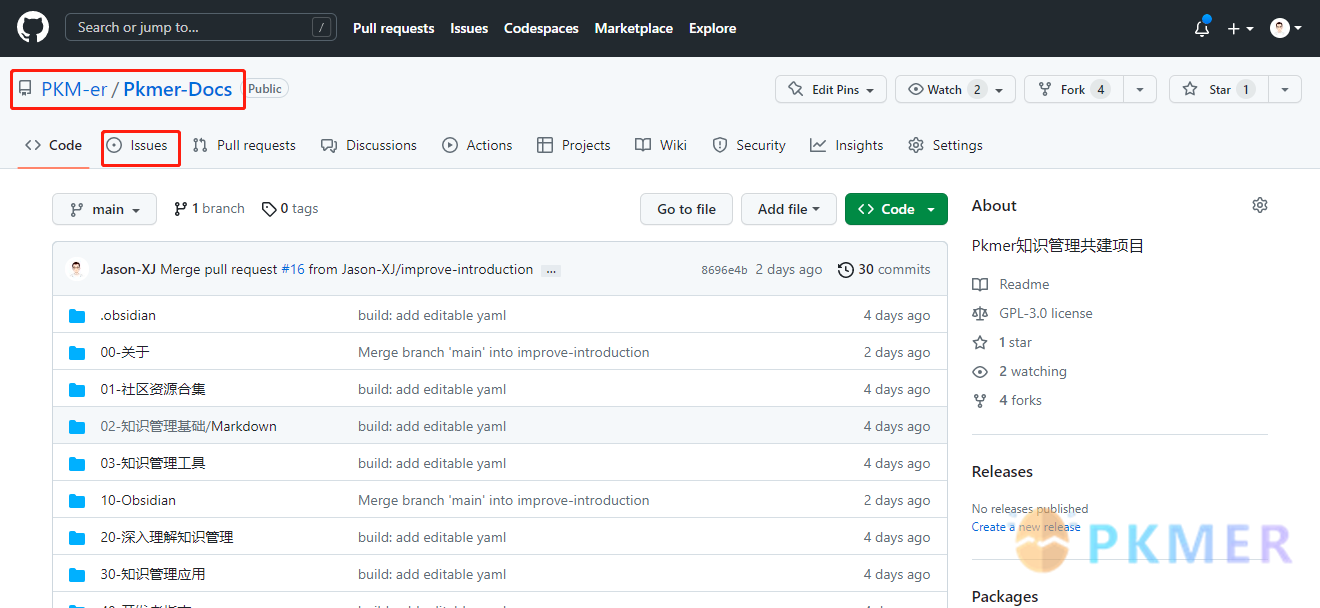The height and width of the screenshot is (608, 1320).
Task: Open the Releases heading link
Action: (x=1002, y=472)
